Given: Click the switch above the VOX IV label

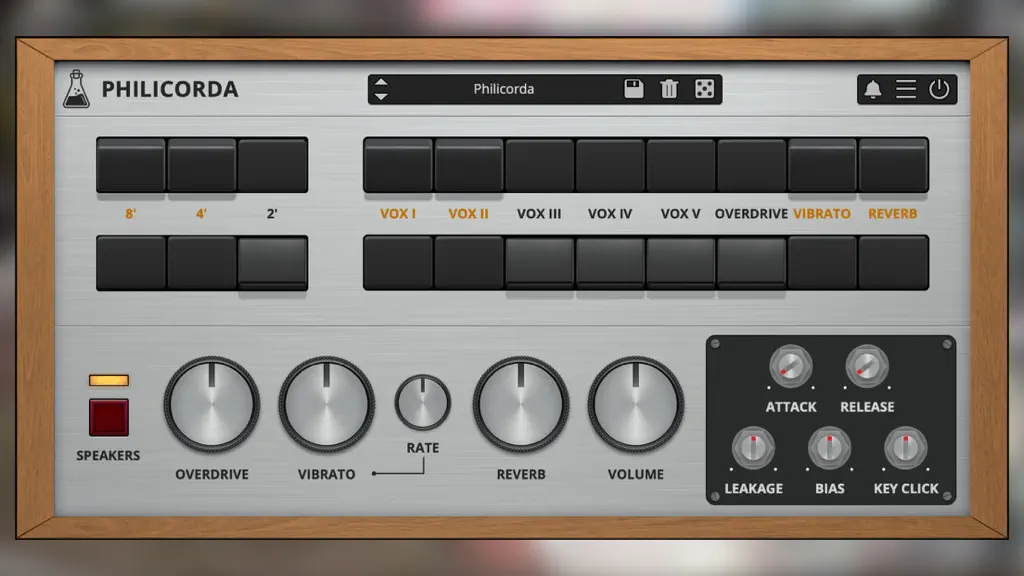Looking at the screenshot, I should [610, 165].
